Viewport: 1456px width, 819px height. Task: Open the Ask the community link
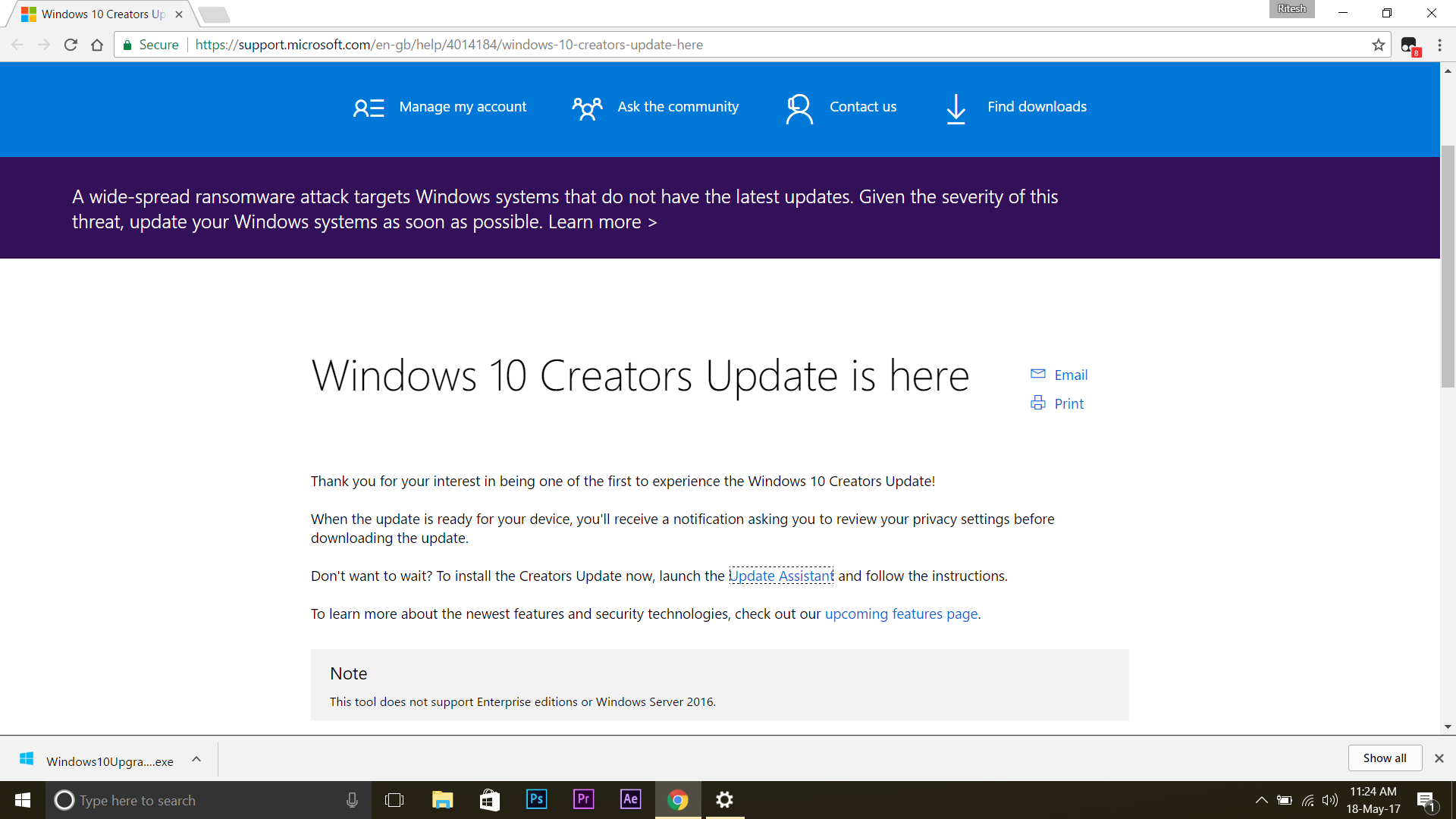(678, 107)
